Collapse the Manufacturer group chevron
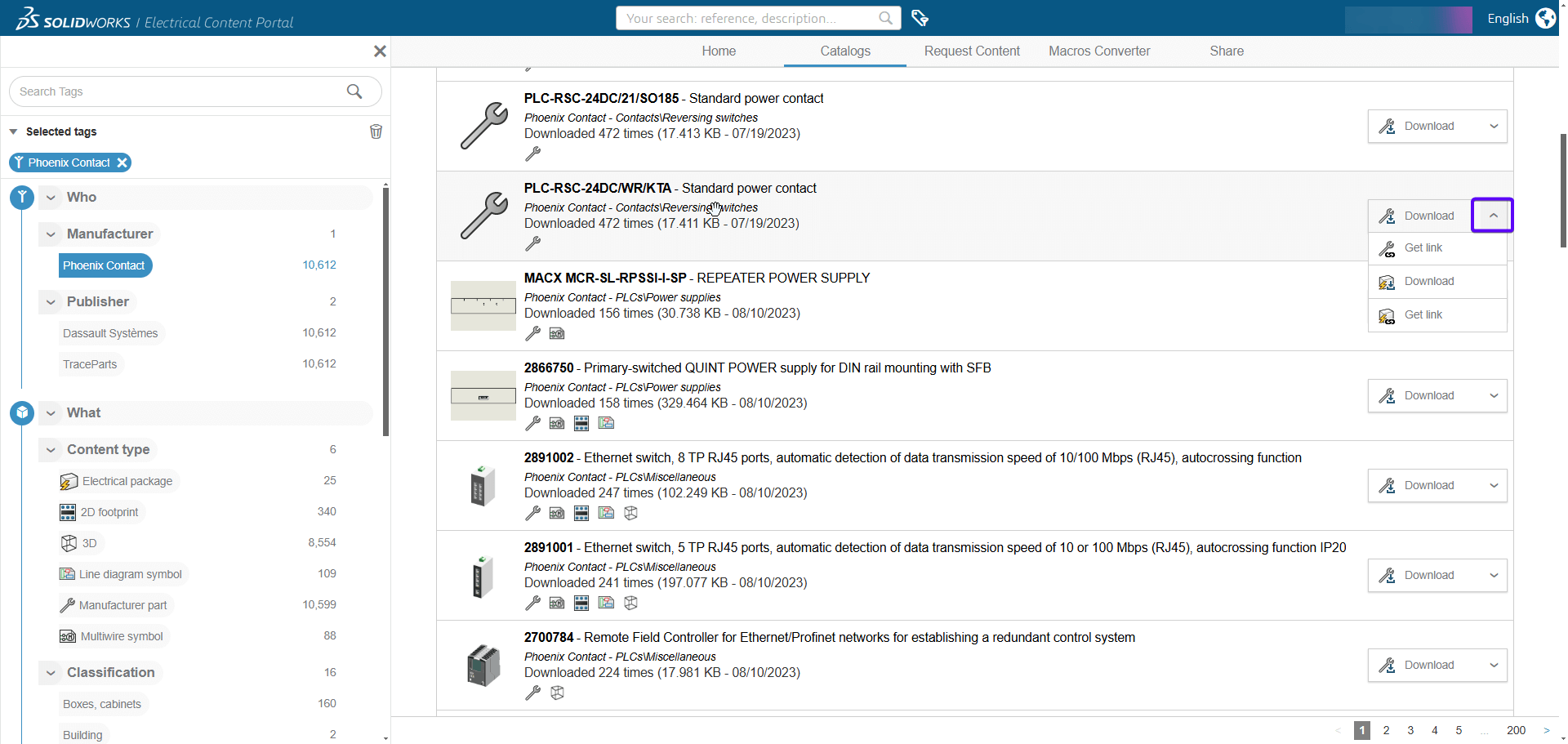The width and height of the screenshot is (1568, 744). 51,234
